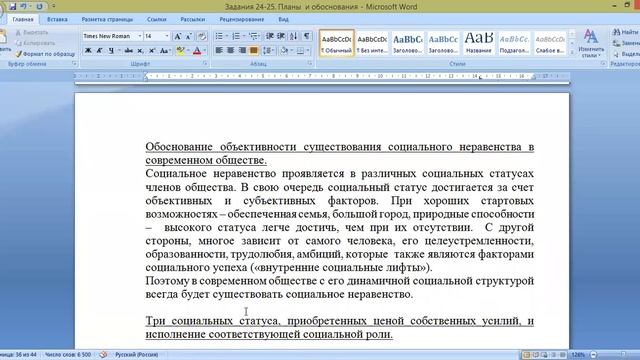Viewport: 640px width, 360px height.
Task: Apply the Слабое выделение style
Action: [549, 43]
